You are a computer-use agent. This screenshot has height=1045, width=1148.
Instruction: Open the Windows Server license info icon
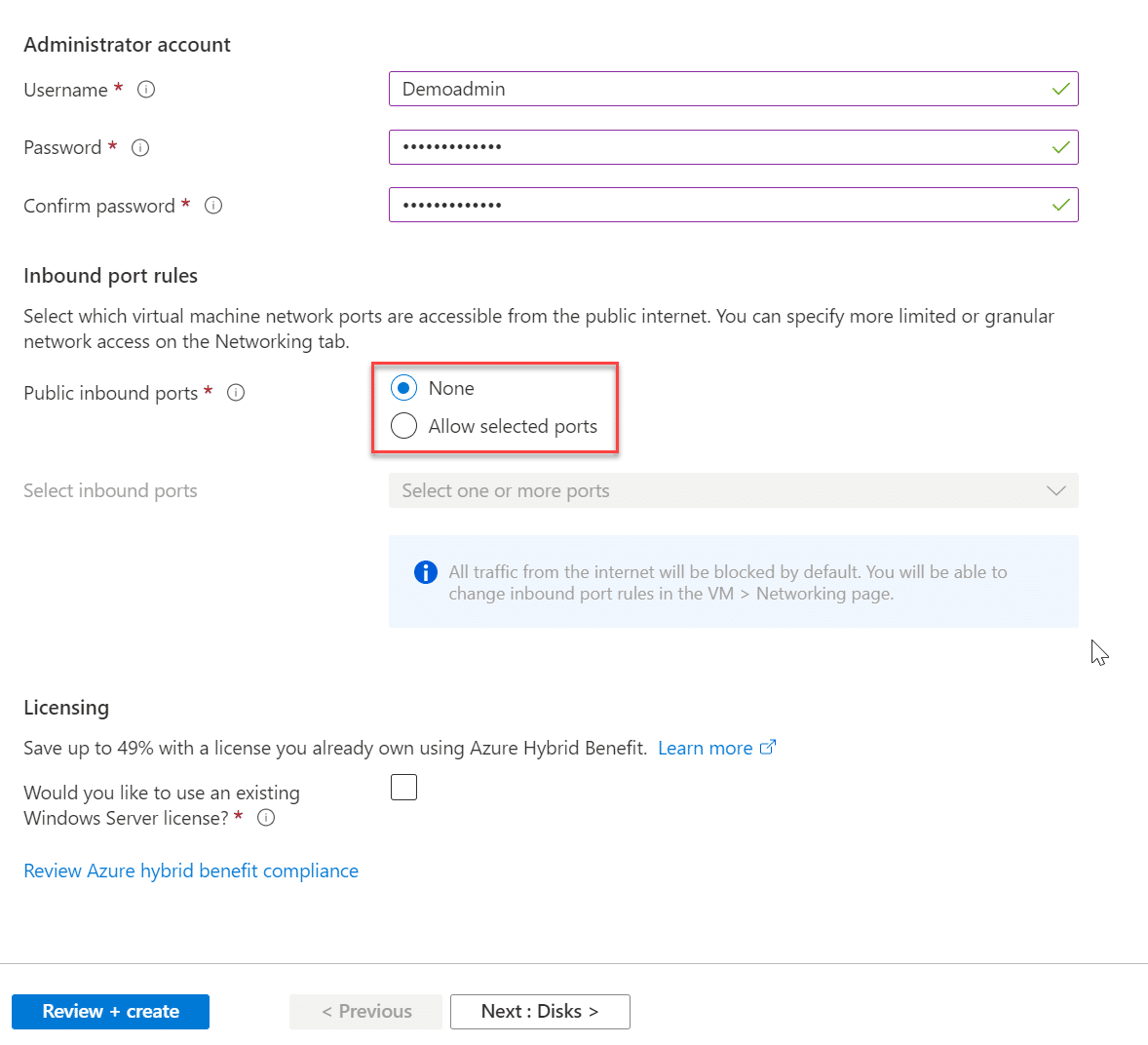click(266, 818)
